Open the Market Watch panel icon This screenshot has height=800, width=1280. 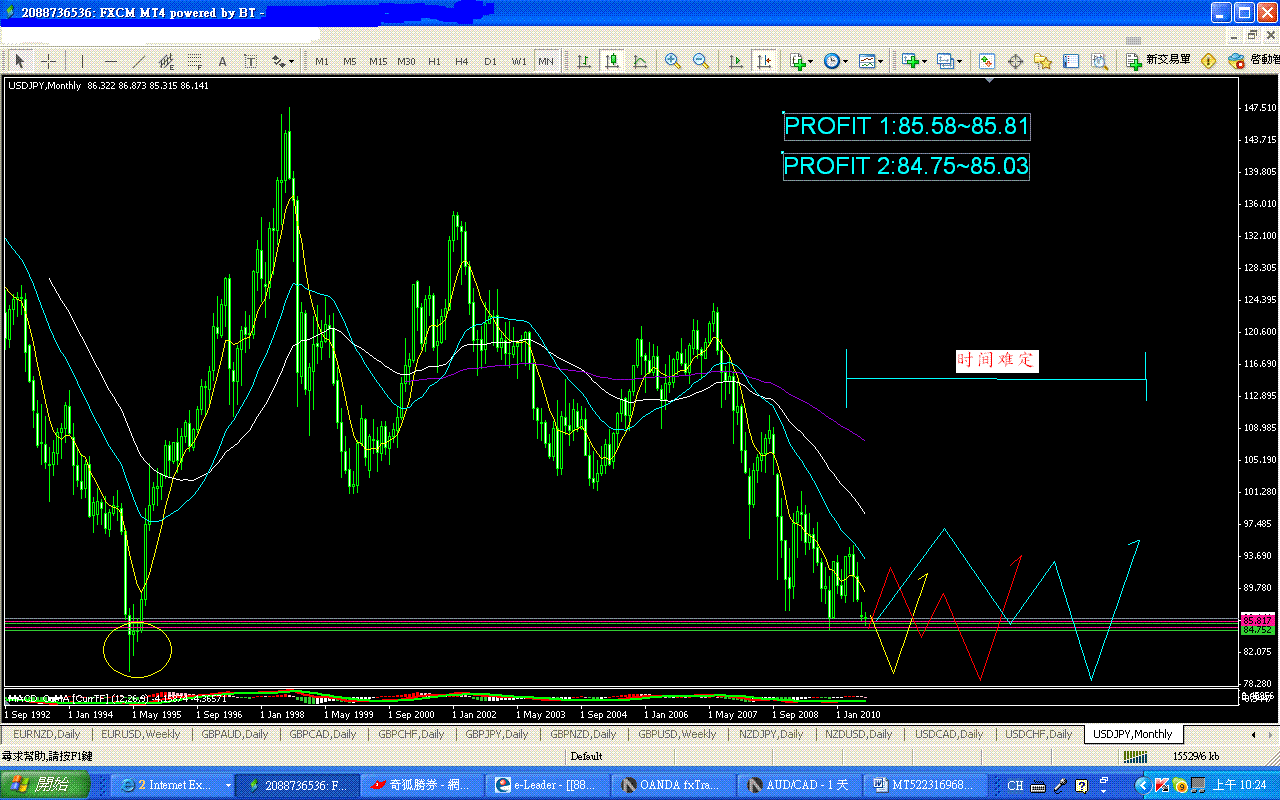[987, 61]
